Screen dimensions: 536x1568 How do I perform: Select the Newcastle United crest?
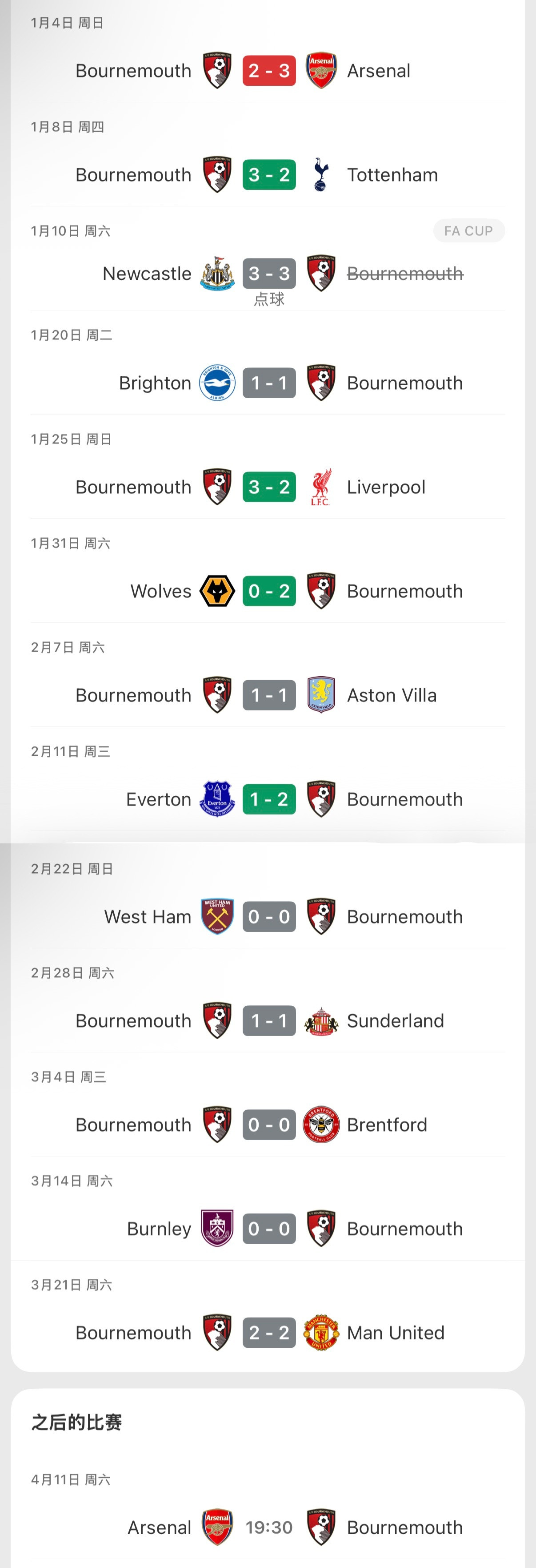click(x=217, y=274)
